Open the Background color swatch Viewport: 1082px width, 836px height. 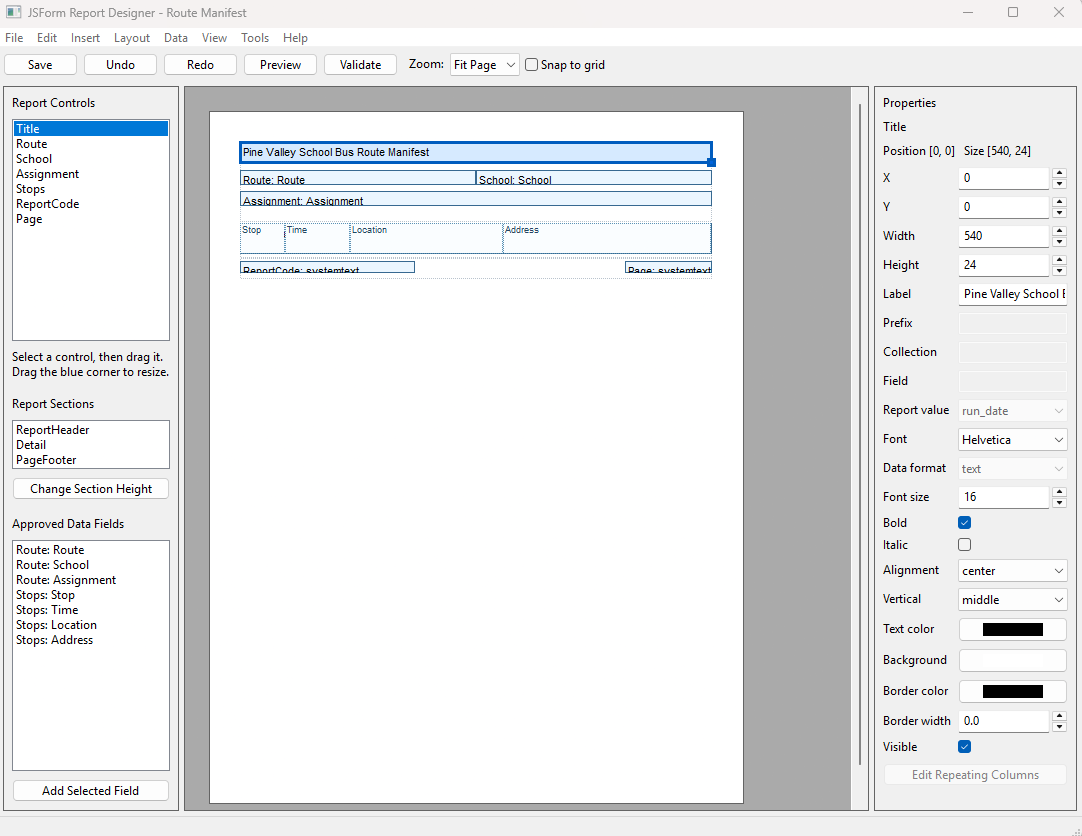[x=1012, y=661]
